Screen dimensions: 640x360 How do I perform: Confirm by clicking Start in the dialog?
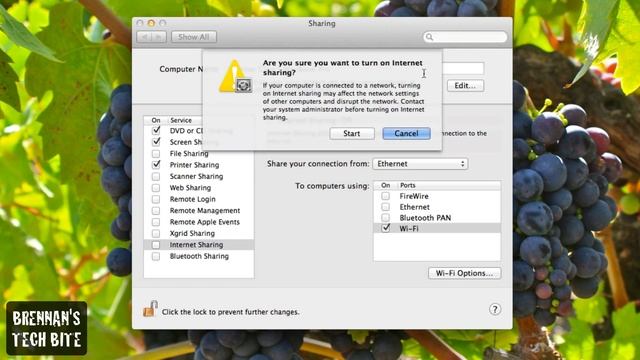click(x=352, y=133)
